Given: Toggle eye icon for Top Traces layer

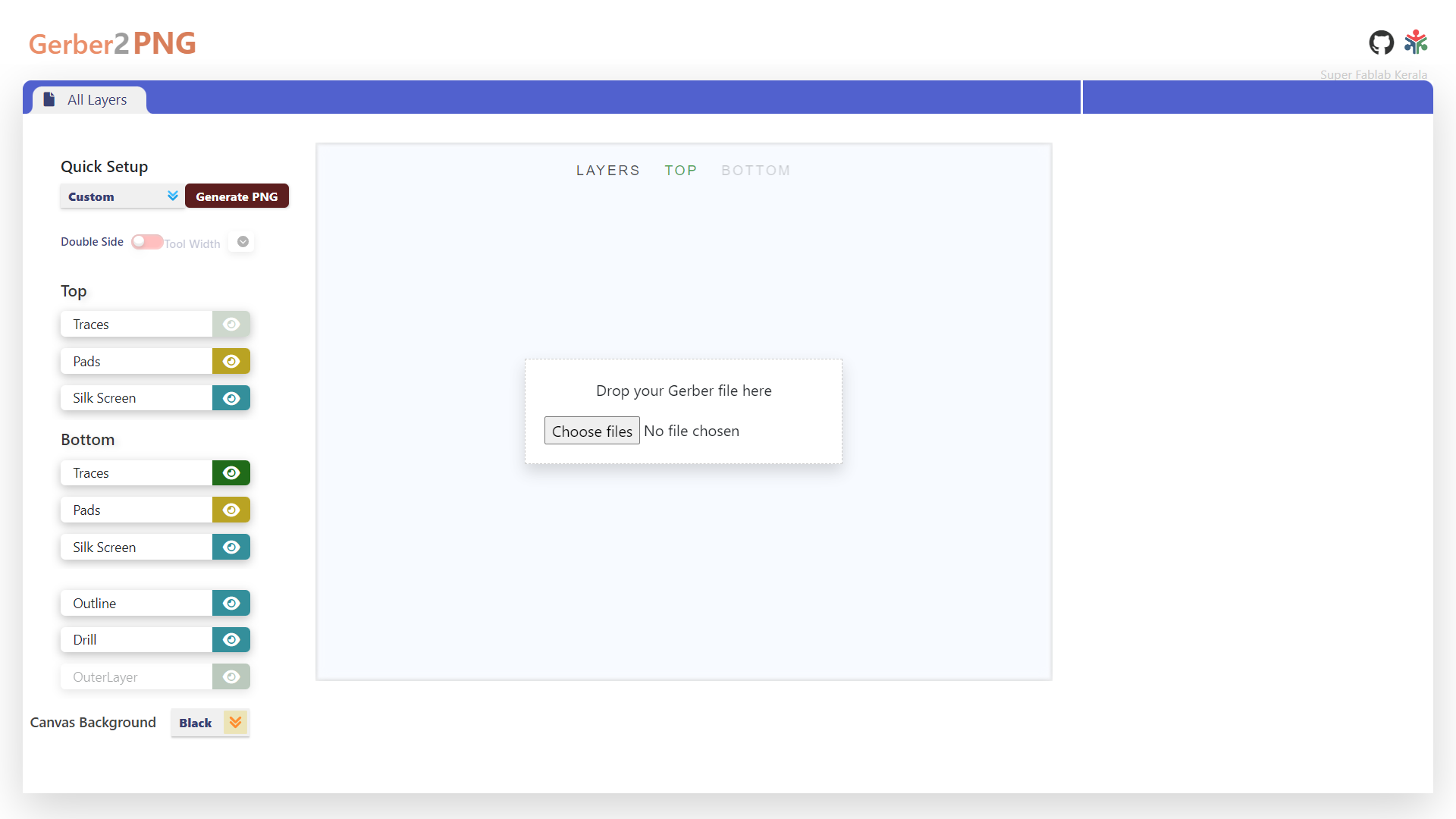Looking at the screenshot, I should click(x=231, y=325).
